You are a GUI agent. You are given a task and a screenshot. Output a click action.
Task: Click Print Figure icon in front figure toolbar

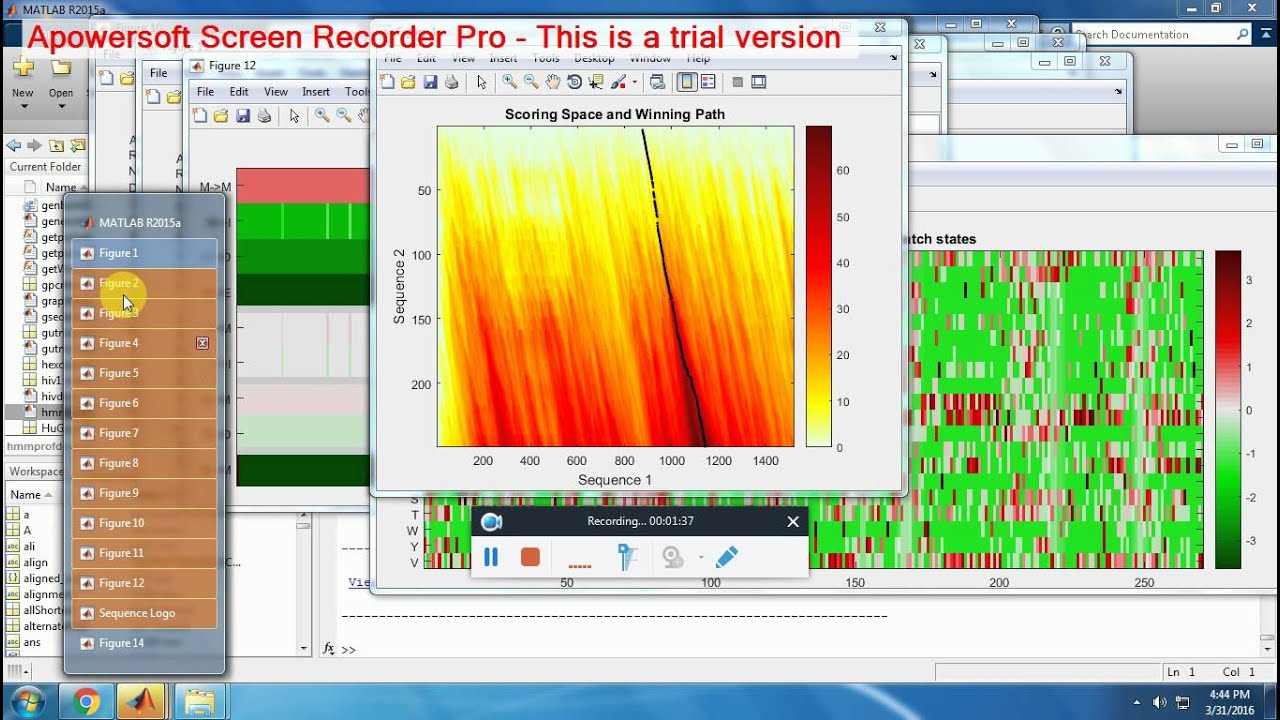451,82
